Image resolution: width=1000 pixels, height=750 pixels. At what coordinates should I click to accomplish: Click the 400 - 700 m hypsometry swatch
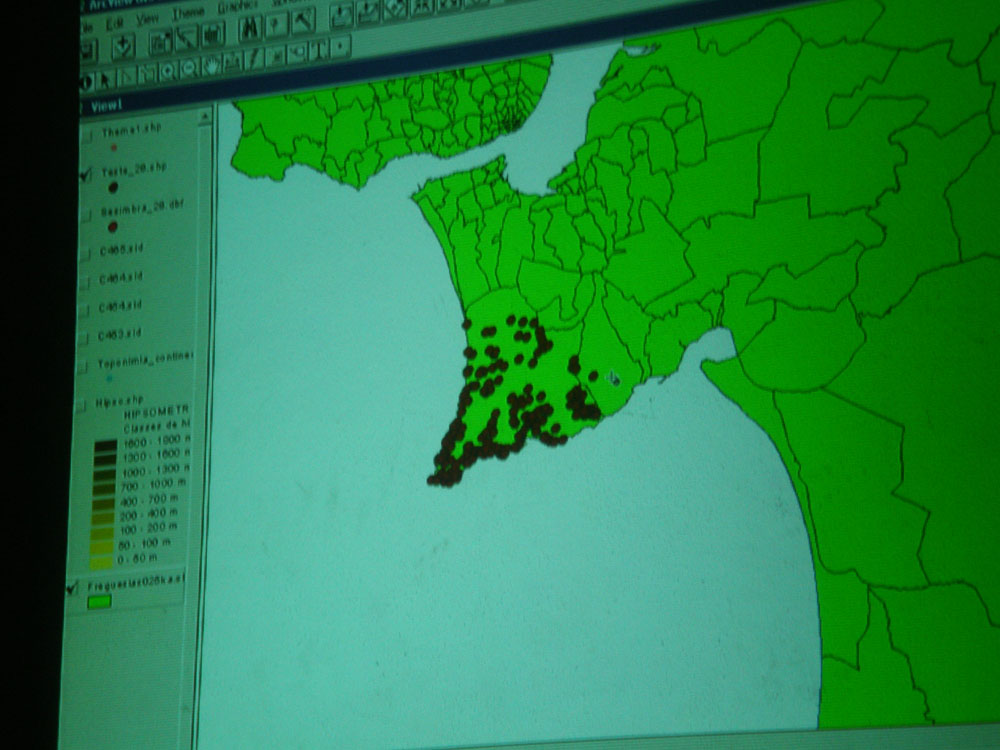pyautogui.click(x=104, y=504)
